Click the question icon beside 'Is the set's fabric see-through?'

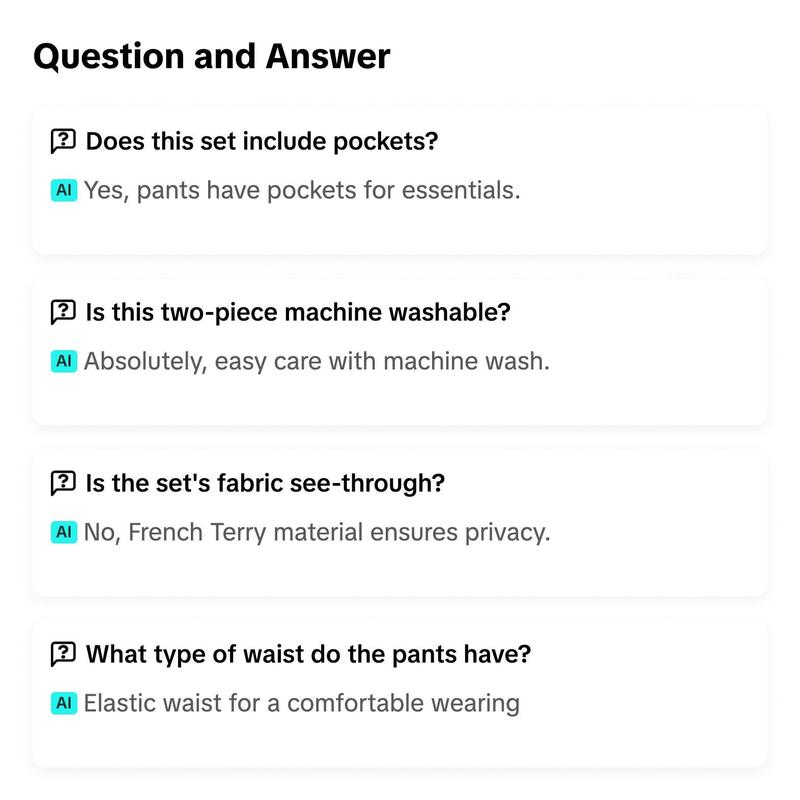(x=63, y=483)
